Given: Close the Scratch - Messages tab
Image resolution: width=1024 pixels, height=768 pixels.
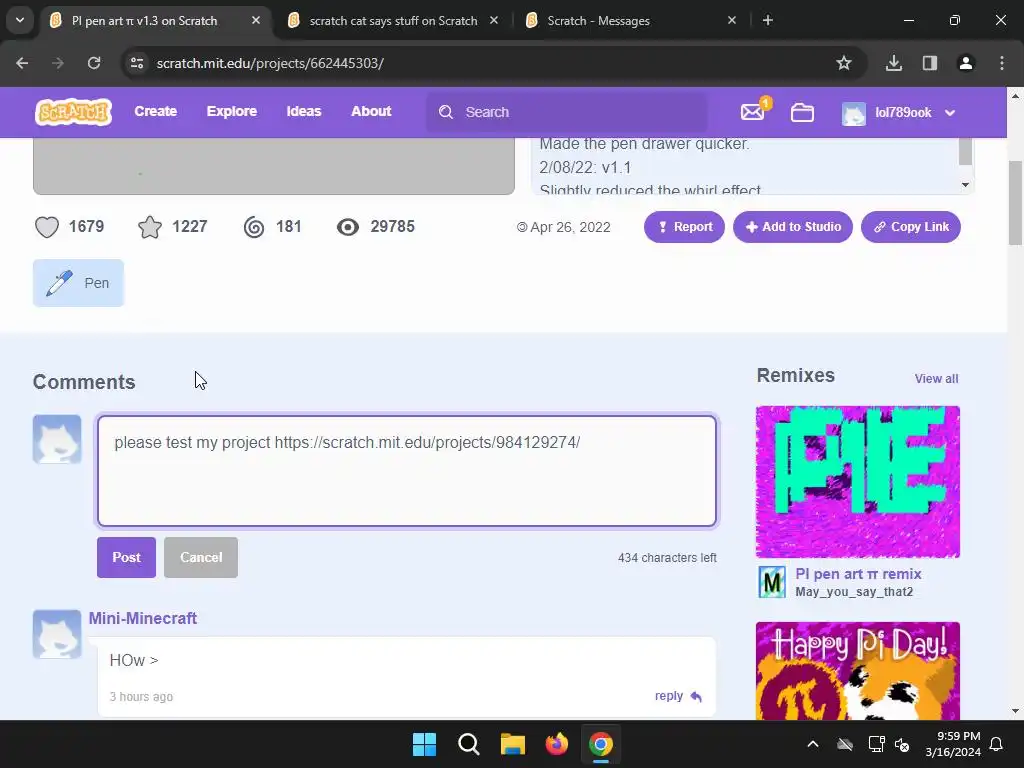Looking at the screenshot, I should pos(732,20).
